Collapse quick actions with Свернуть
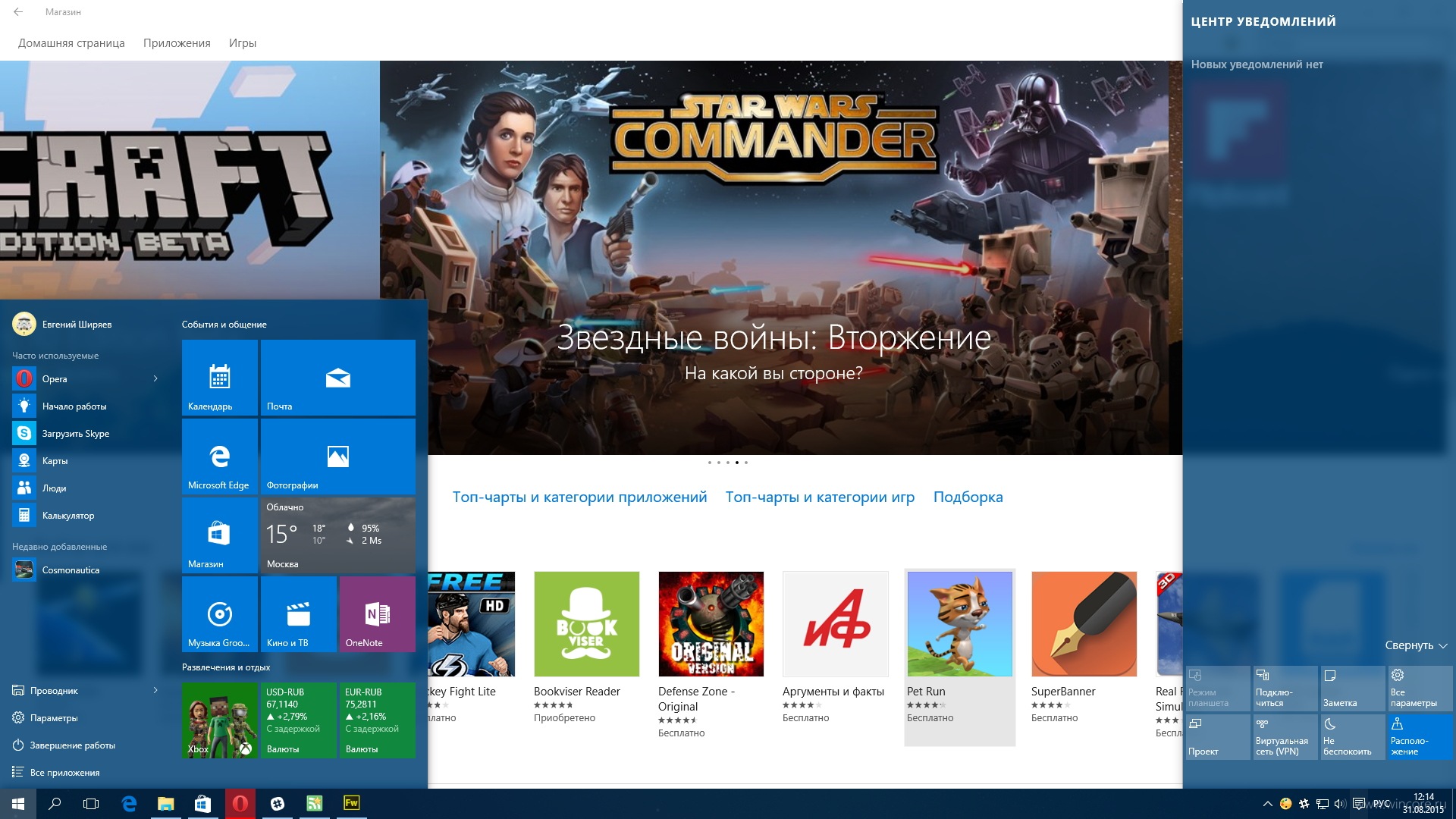Viewport: 1456px width, 819px height. coord(1416,645)
